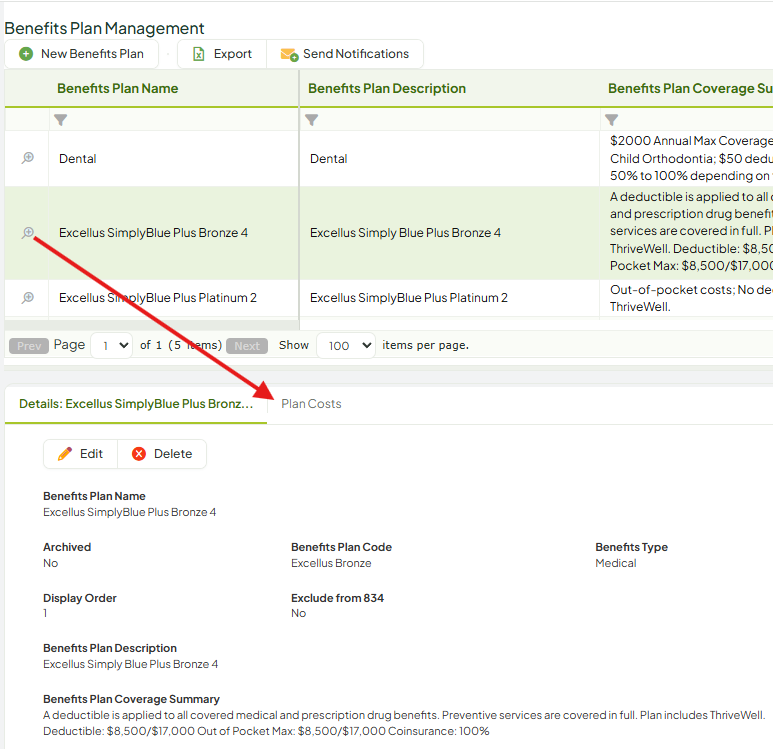Open filter for Benefits Plan Coverage Summary column
Screen dimensions: 773x749
point(611,120)
